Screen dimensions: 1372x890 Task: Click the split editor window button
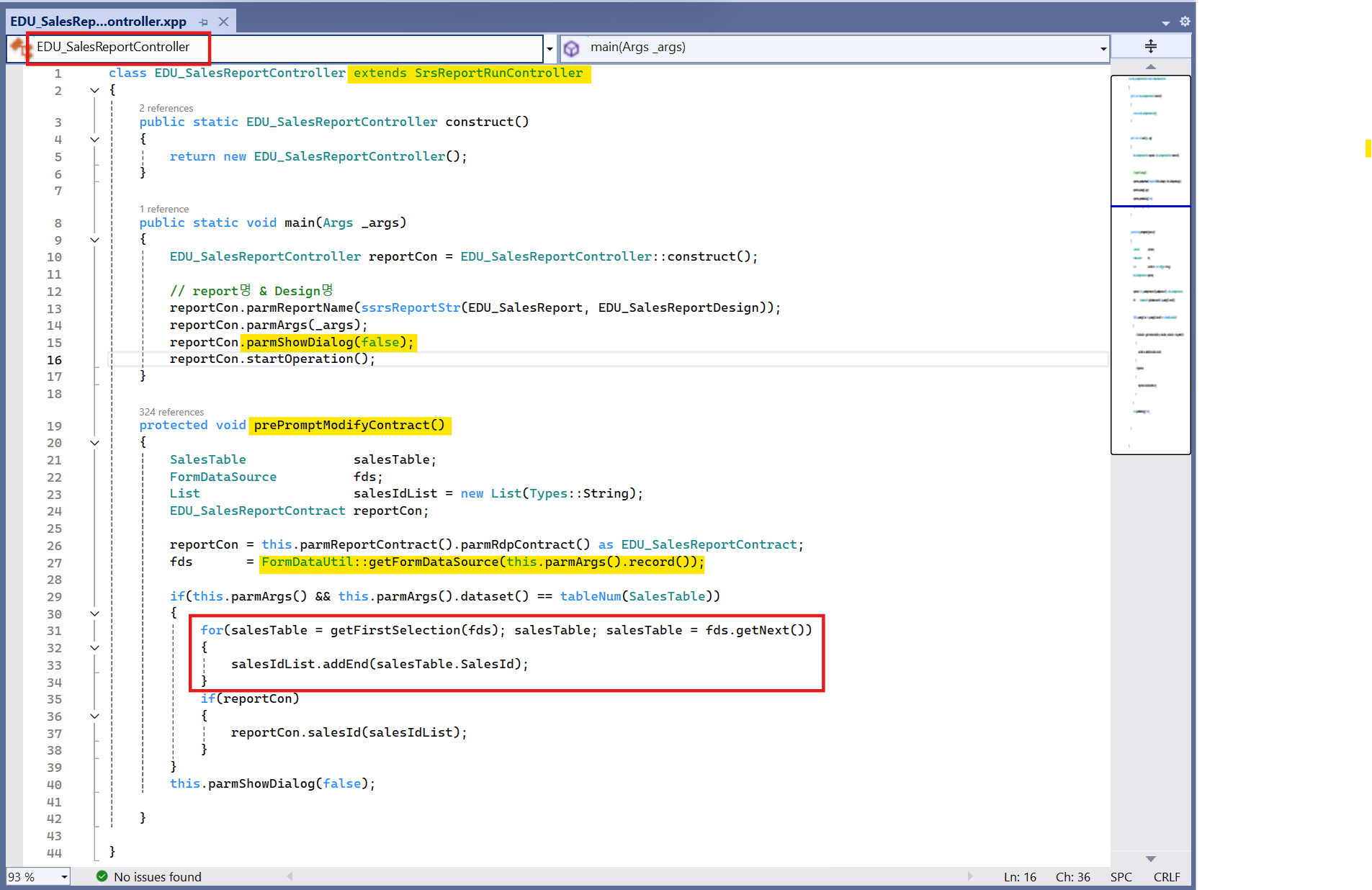[x=1150, y=47]
